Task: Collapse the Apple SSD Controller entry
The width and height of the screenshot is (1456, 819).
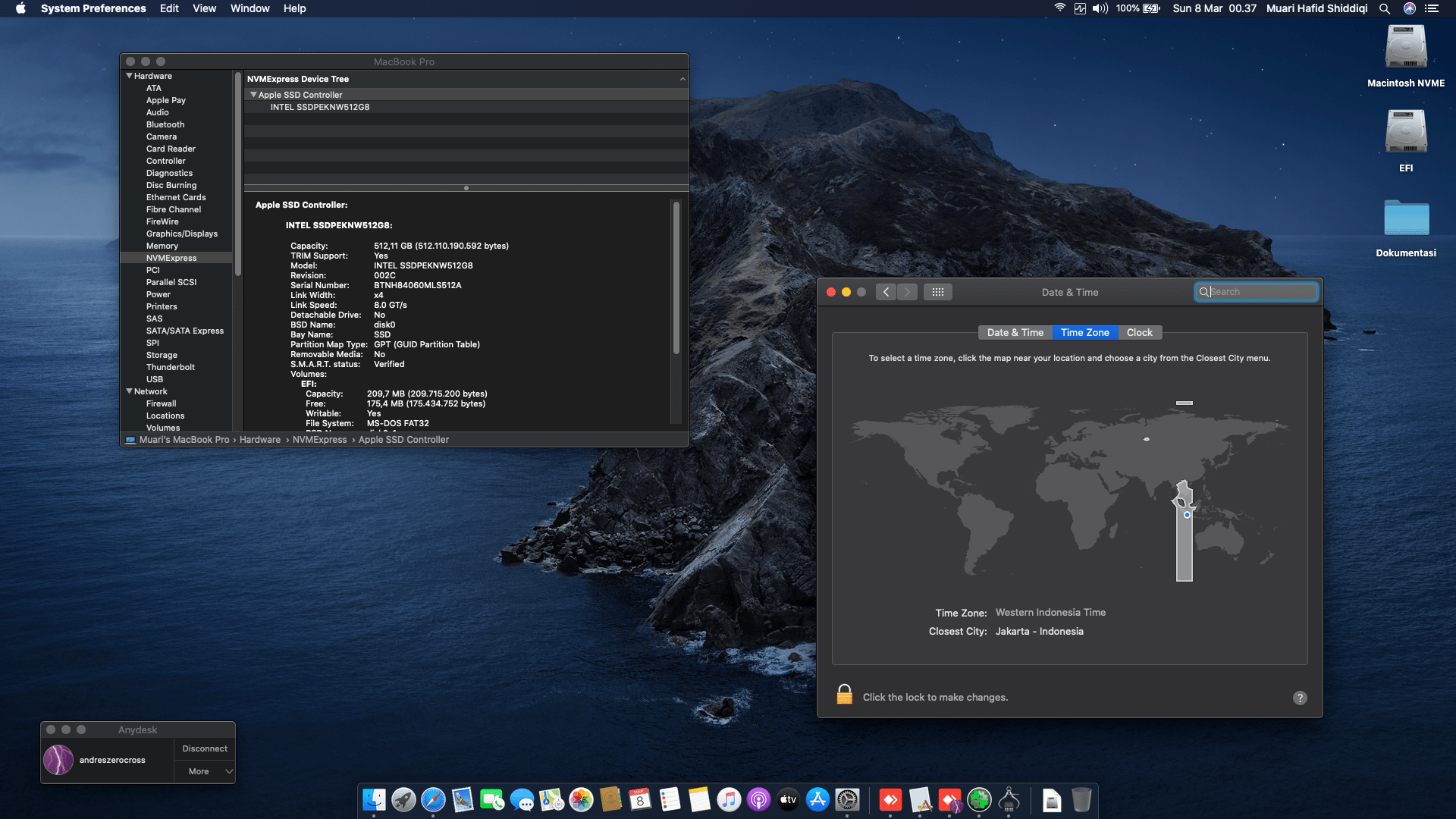Action: click(x=254, y=94)
